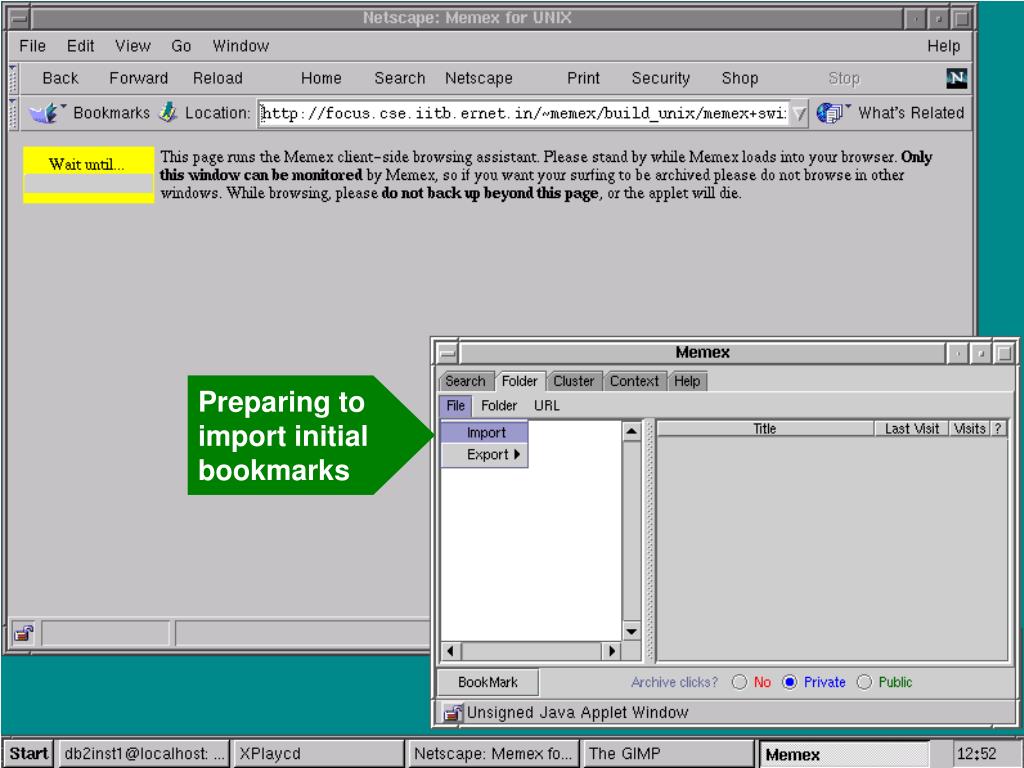Switch to Netscape: Memex taskbar entry
Image resolution: width=1024 pixels, height=768 pixels.
point(494,754)
